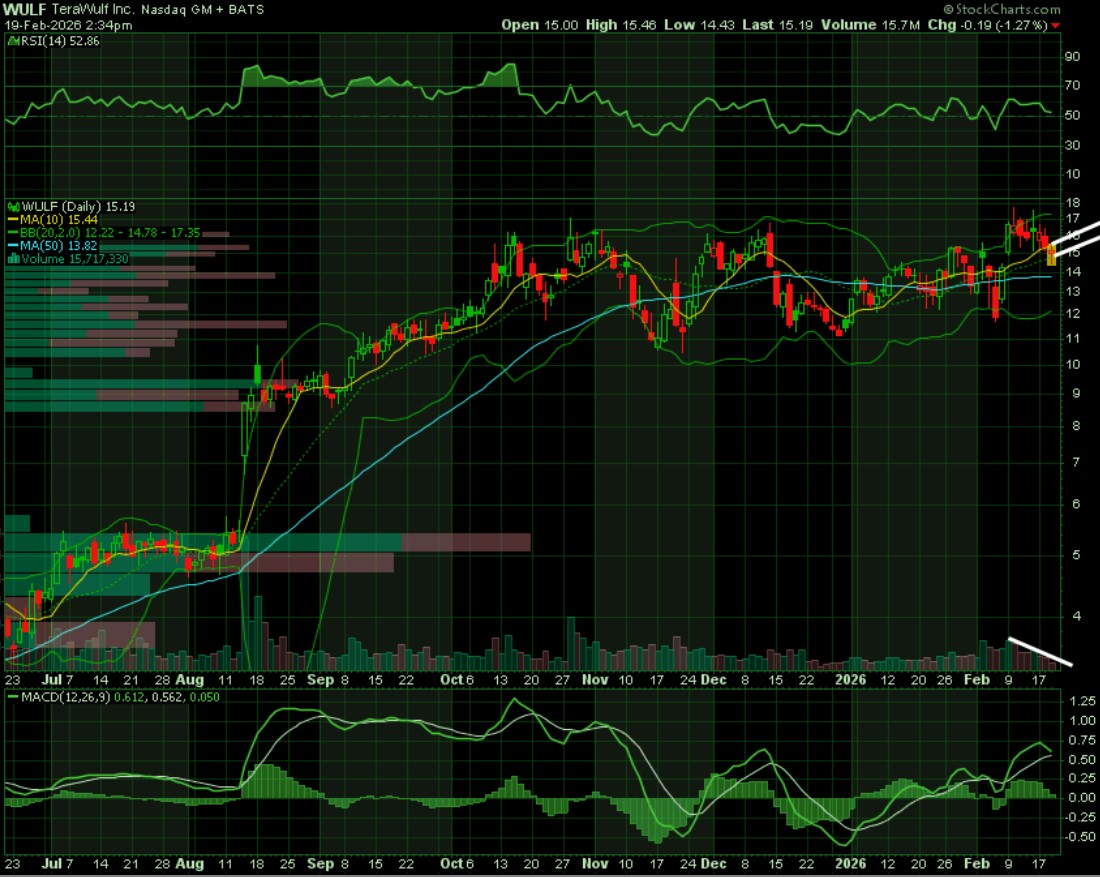Image resolution: width=1100 pixels, height=877 pixels.
Task: Click the RSI axis level 30
Action: [1072, 145]
